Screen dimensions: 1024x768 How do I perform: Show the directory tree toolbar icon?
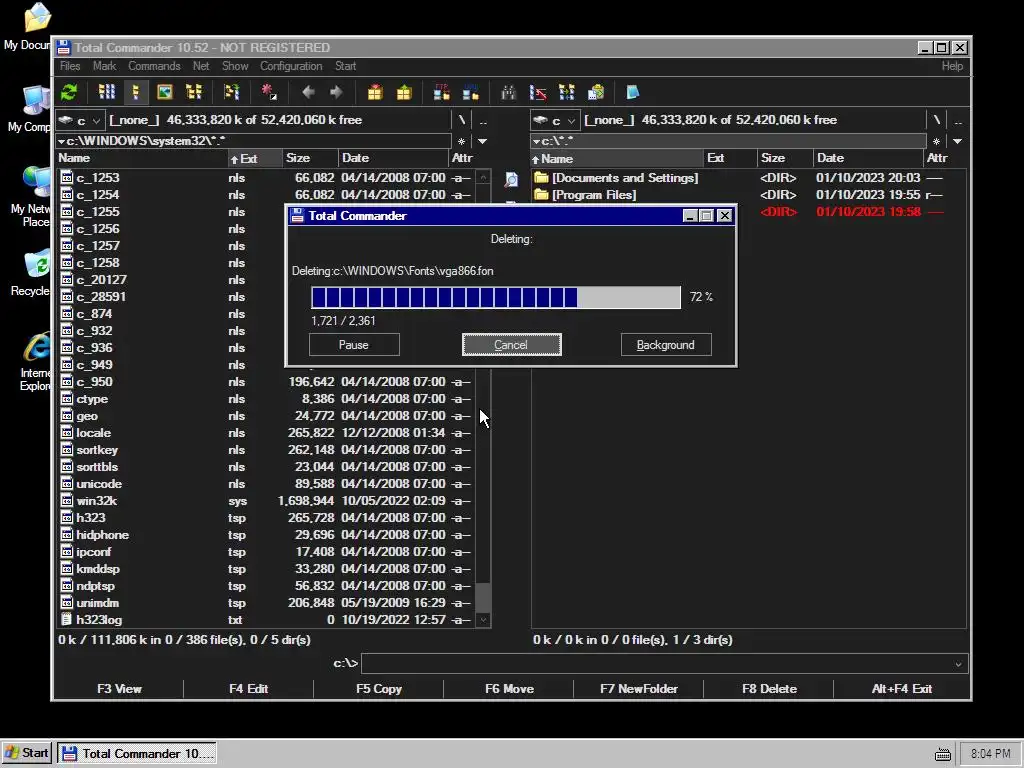tap(194, 92)
